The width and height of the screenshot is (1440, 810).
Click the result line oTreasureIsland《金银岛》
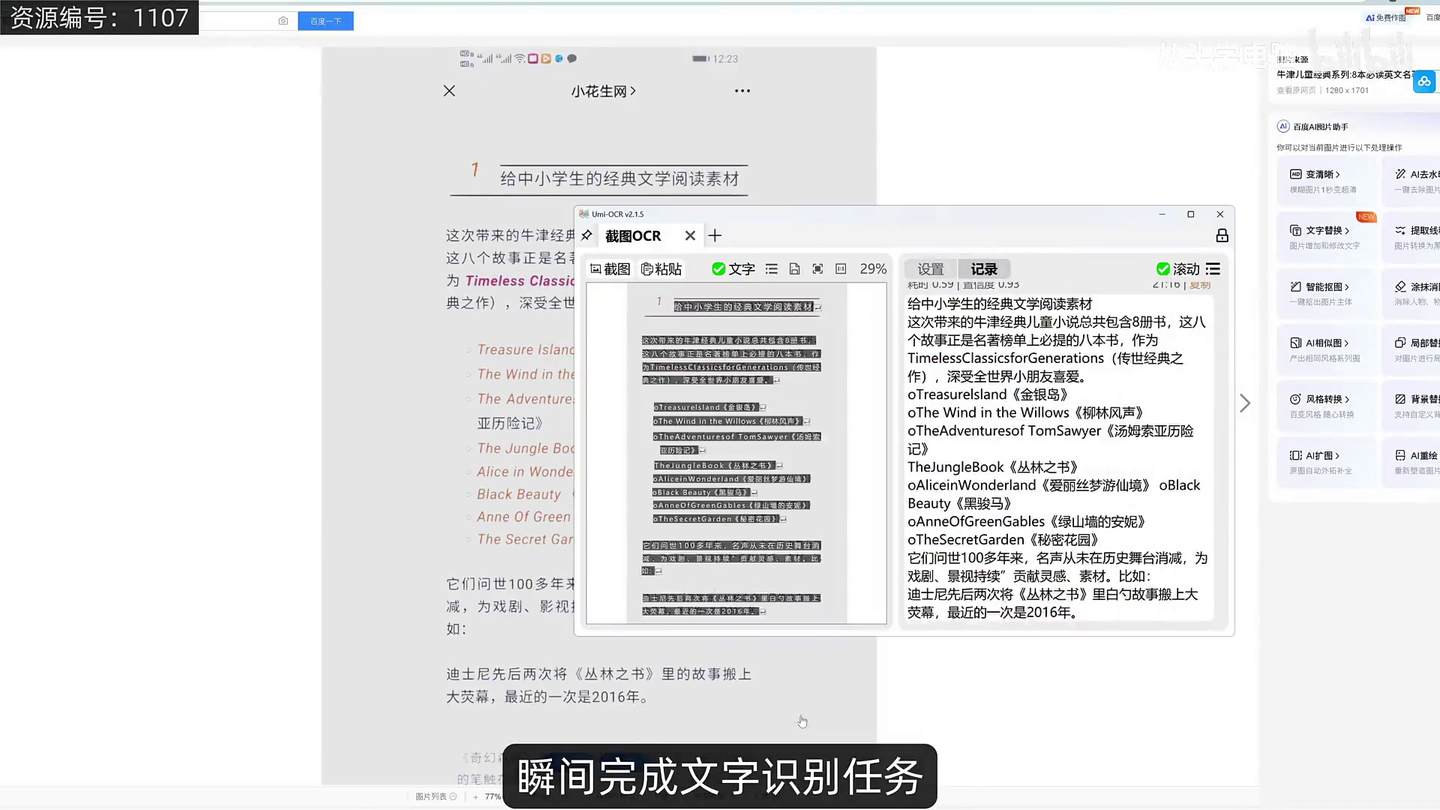click(x=988, y=395)
